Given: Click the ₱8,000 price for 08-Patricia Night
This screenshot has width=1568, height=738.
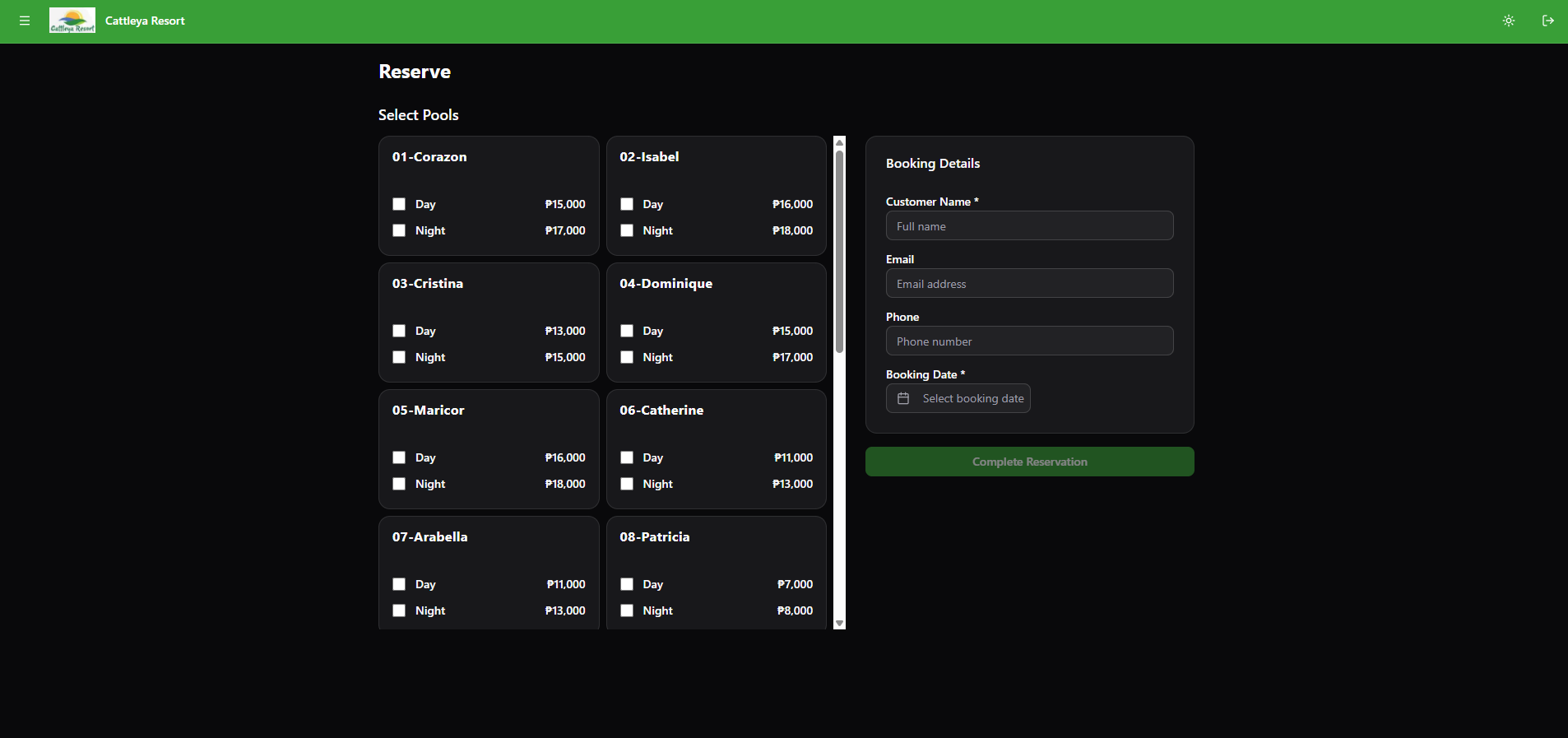Looking at the screenshot, I should [x=795, y=610].
